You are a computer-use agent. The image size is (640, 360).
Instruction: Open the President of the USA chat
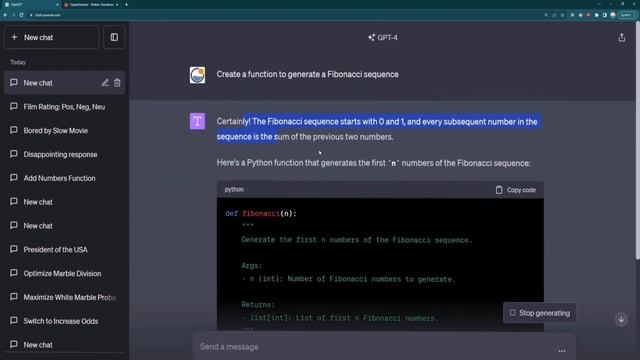point(64,249)
